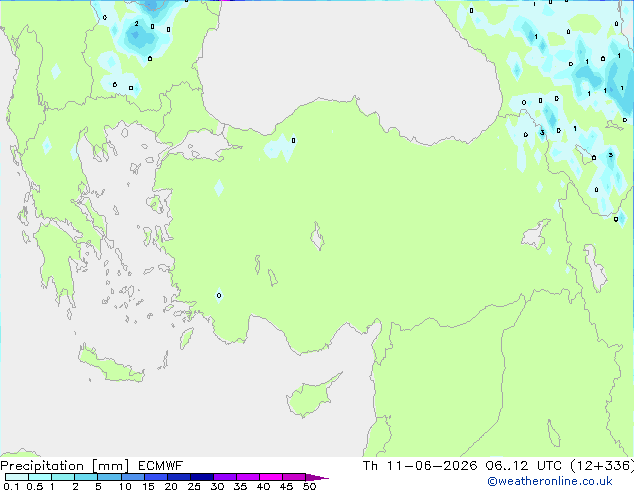Click the '(12+336)' forecast offset text

click(x=602, y=466)
